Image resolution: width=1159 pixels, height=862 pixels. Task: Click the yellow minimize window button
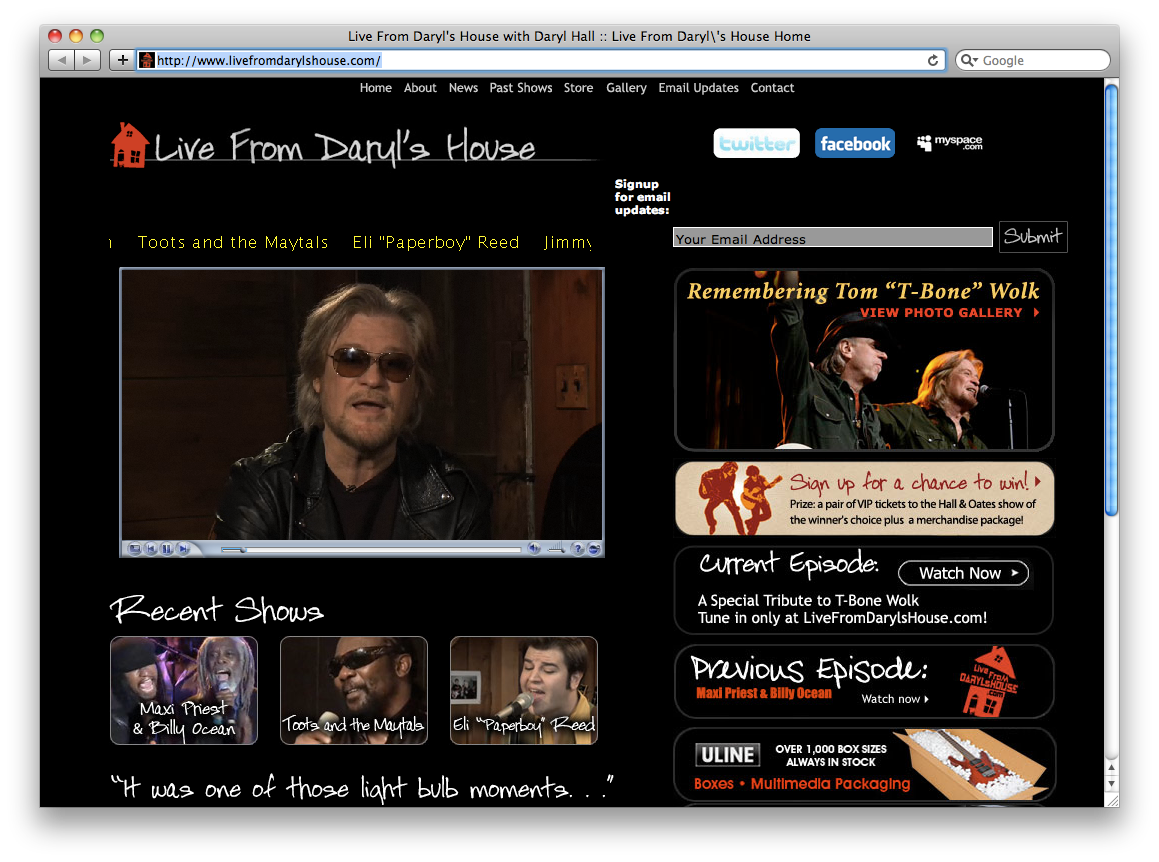coord(75,35)
